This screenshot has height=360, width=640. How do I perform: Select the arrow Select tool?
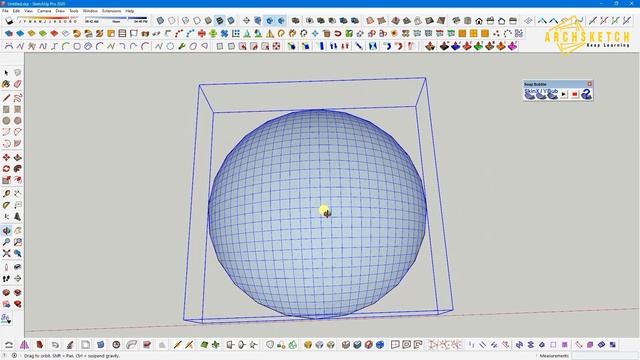coord(6,73)
